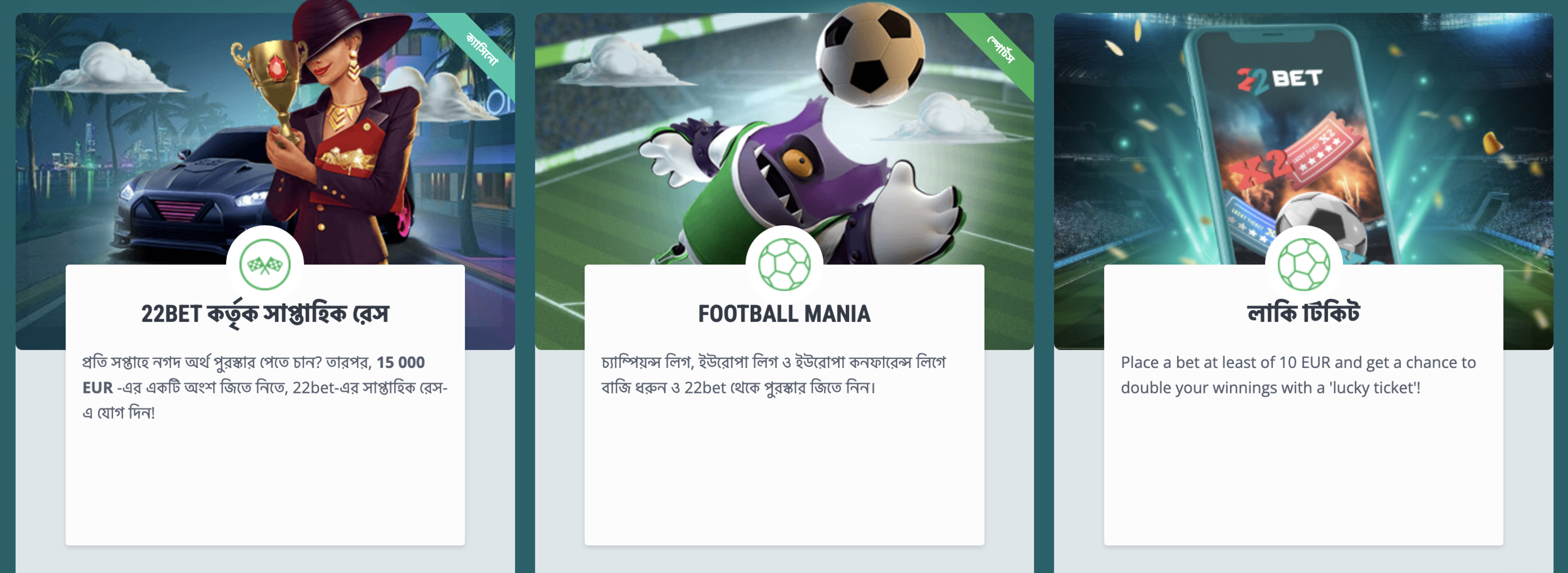Click the sports corner ribbon on second card

click(1000, 49)
